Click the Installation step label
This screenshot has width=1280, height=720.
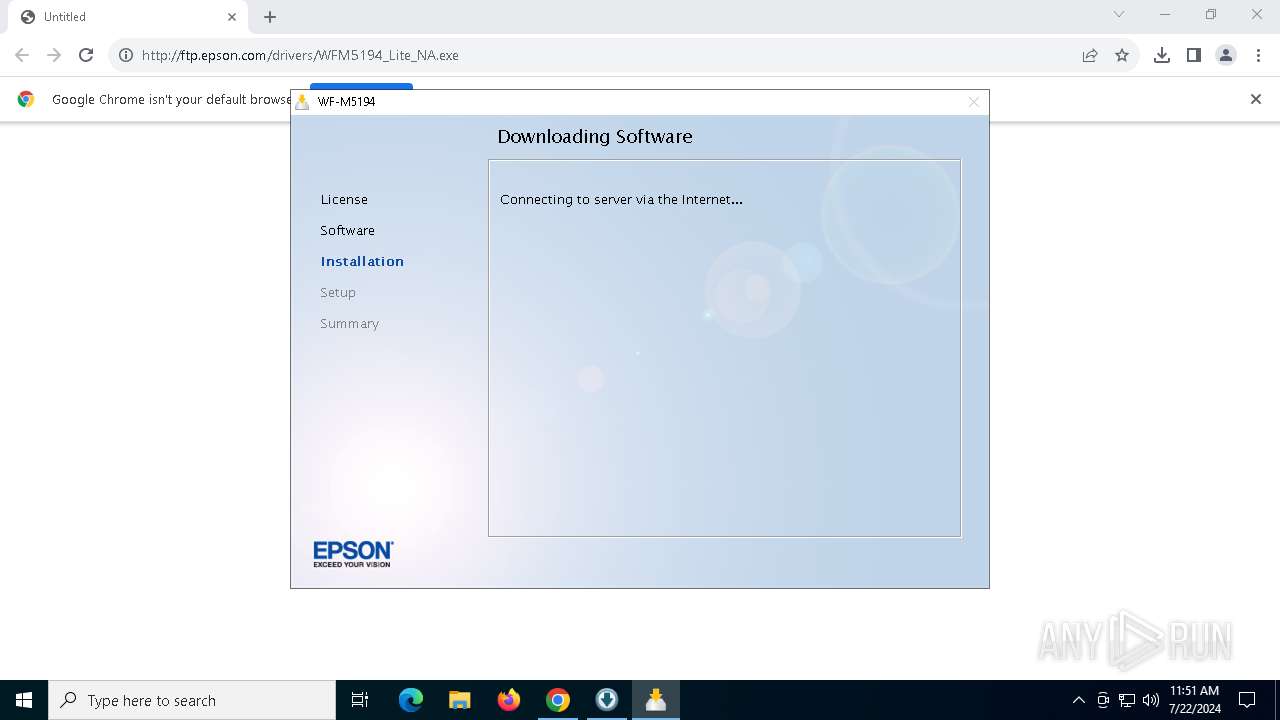coord(362,262)
